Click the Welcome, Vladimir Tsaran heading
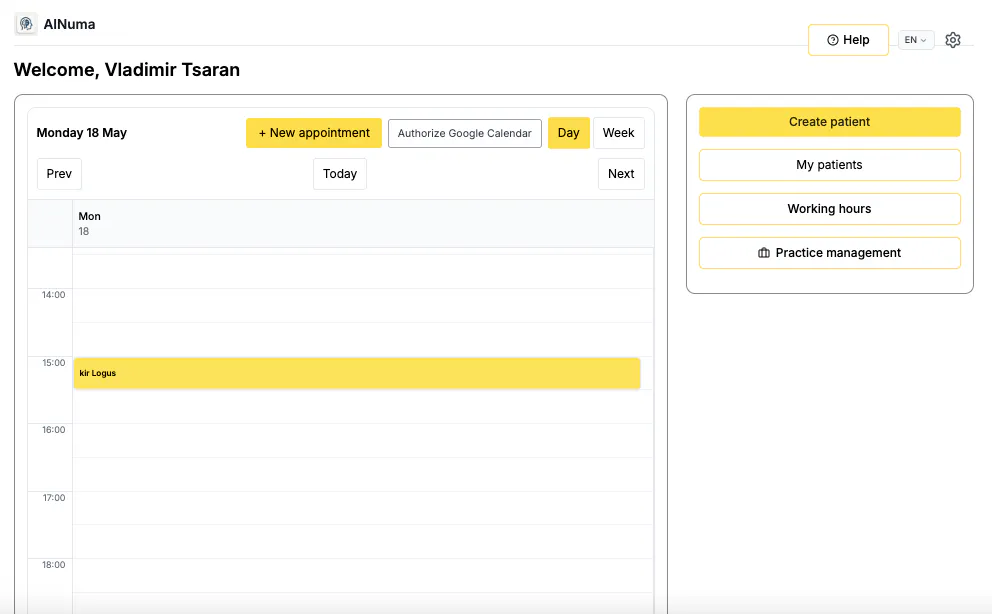This screenshot has height=614, width=992. coord(127,70)
